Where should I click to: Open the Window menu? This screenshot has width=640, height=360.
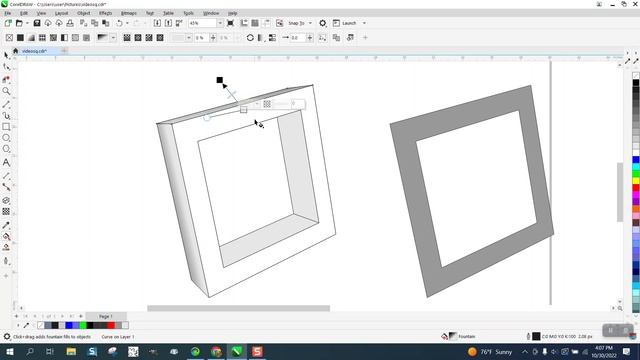pos(211,13)
